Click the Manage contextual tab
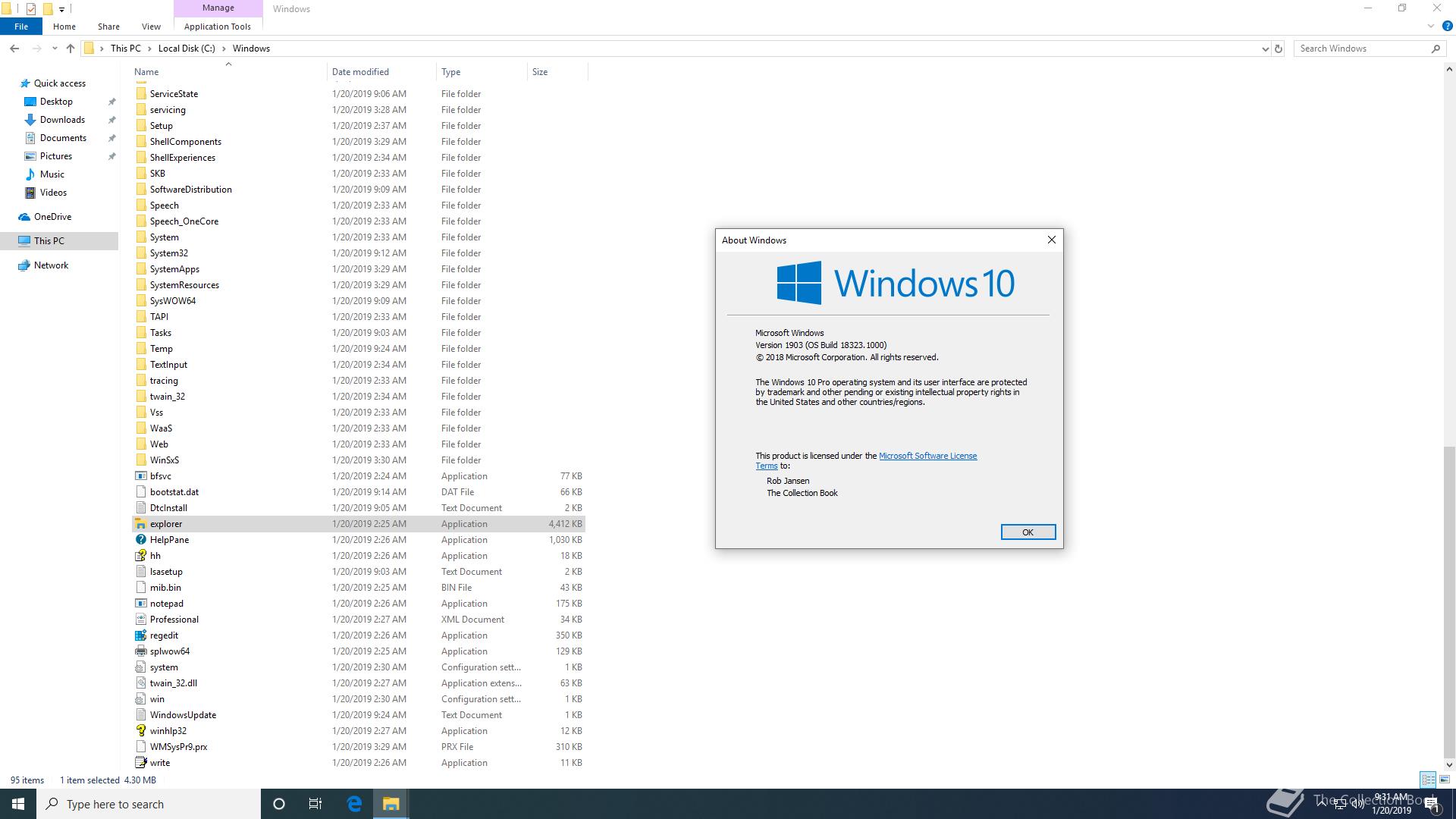Viewport: 1456px width, 819px height. 218,8
